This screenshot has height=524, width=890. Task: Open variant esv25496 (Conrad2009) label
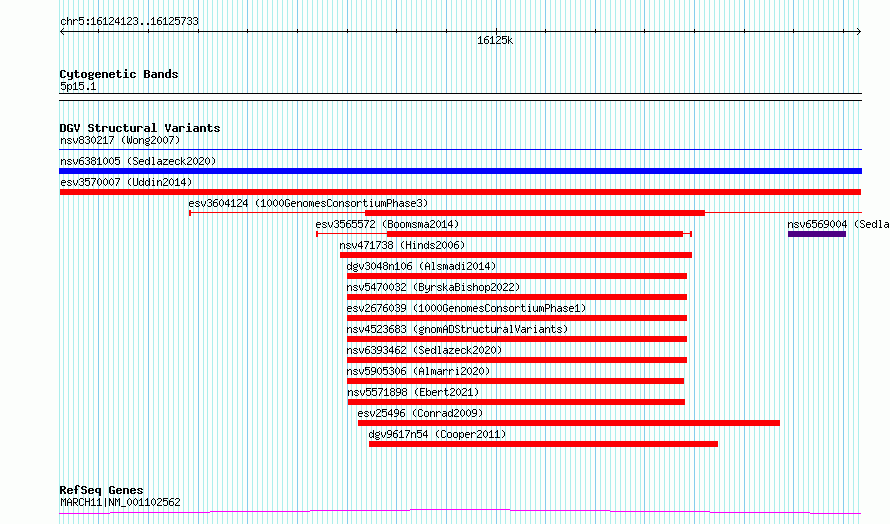point(420,413)
